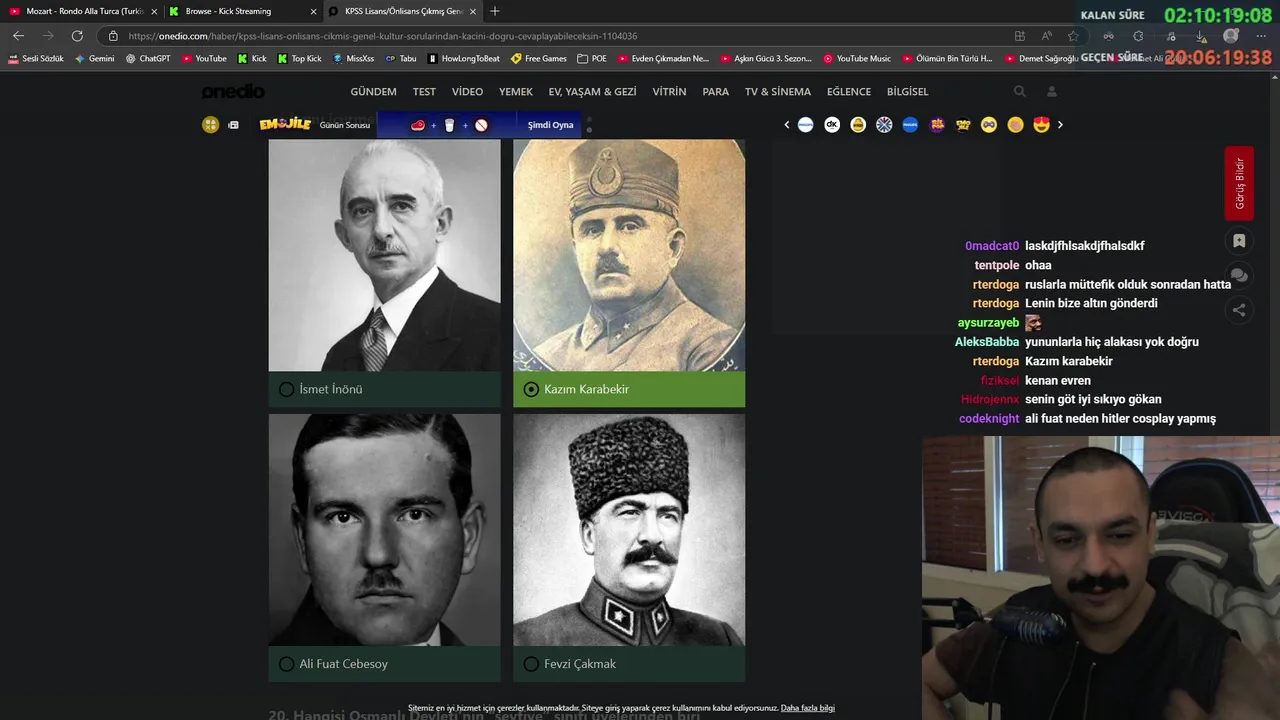Reload the current page
This screenshot has height=720, width=1280.
[77, 36]
